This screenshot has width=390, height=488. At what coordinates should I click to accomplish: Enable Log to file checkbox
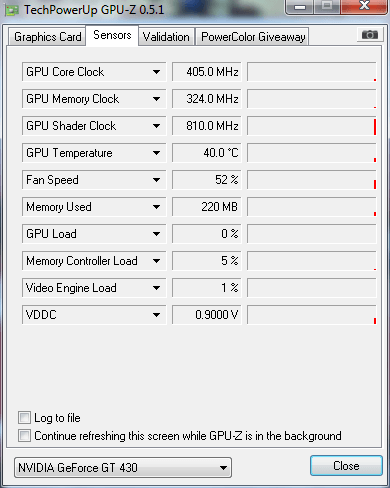(24, 418)
